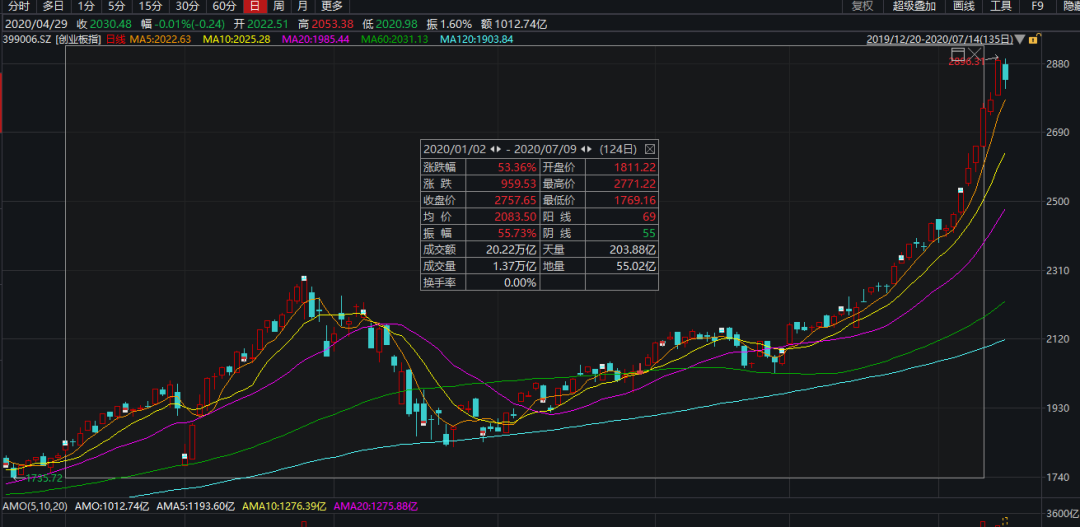Click the 超级叠加 overlay button

tap(913, 6)
